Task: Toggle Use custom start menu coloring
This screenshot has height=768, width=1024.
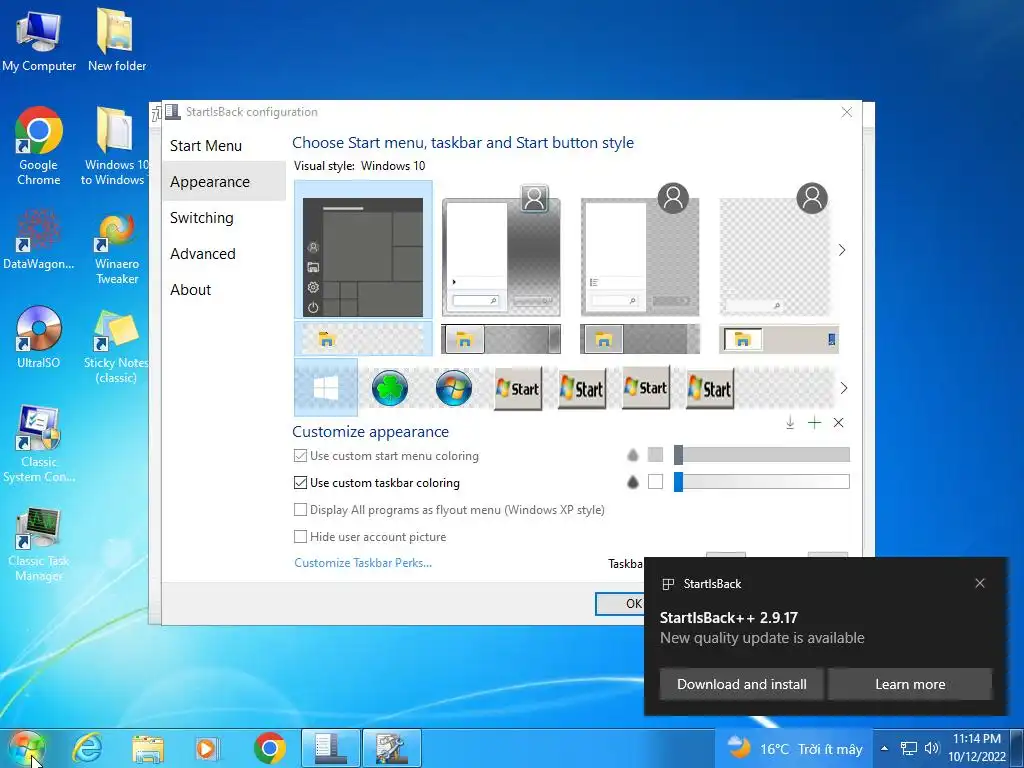Action: (386, 456)
